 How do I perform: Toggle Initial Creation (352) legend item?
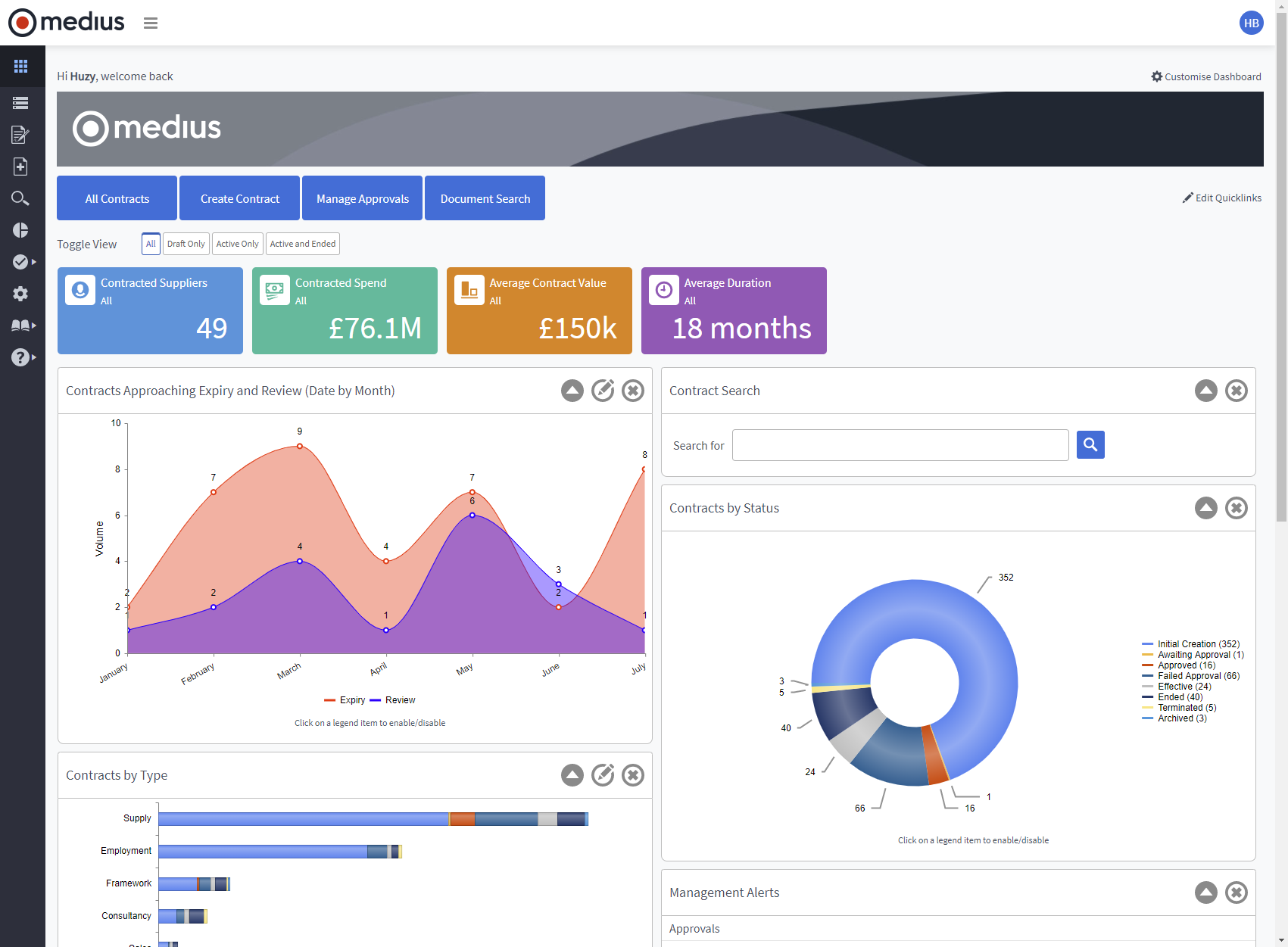pyautogui.click(x=1191, y=644)
